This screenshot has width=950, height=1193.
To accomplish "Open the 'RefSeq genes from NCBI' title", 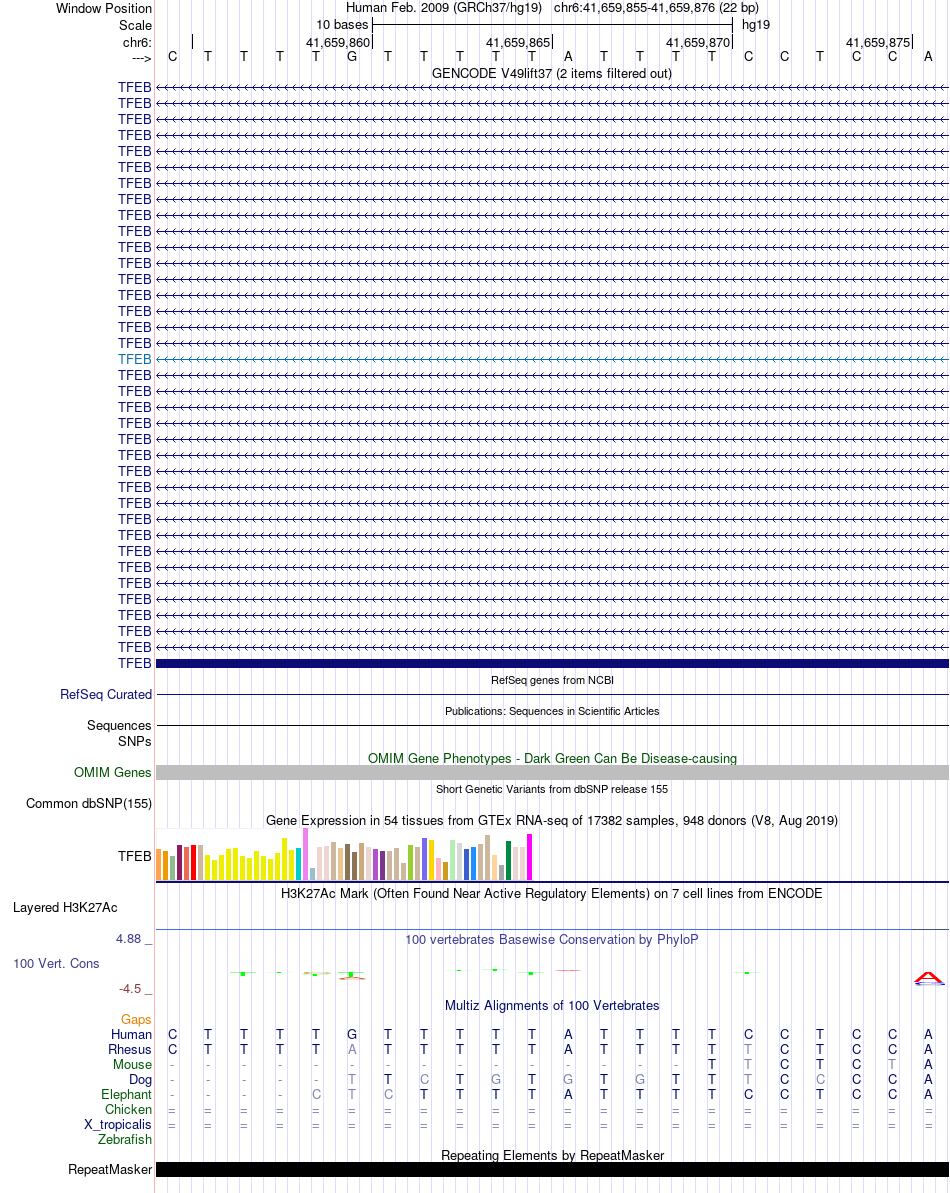I will pyautogui.click(x=552, y=680).
